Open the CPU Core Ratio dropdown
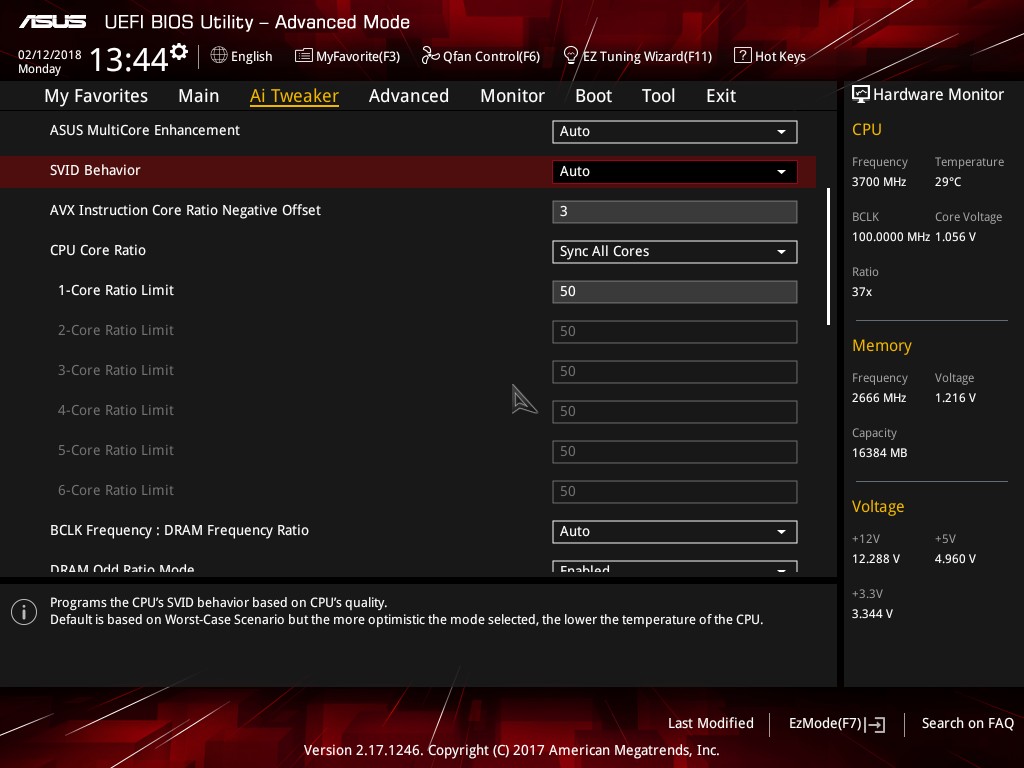Screen dimensions: 1024x768 point(675,251)
